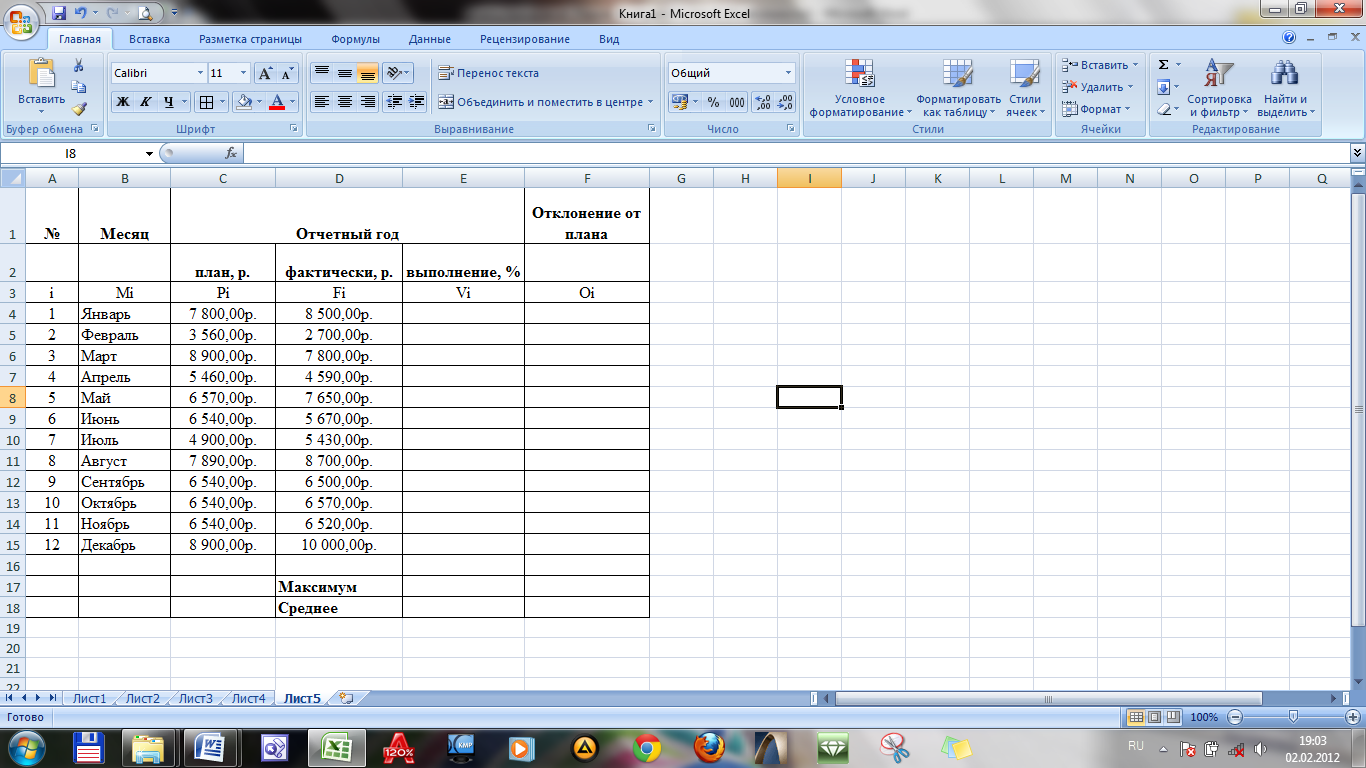This screenshot has height=768, width=1366.
Task: Click the text orientation icon
Action: coord(394,73)
